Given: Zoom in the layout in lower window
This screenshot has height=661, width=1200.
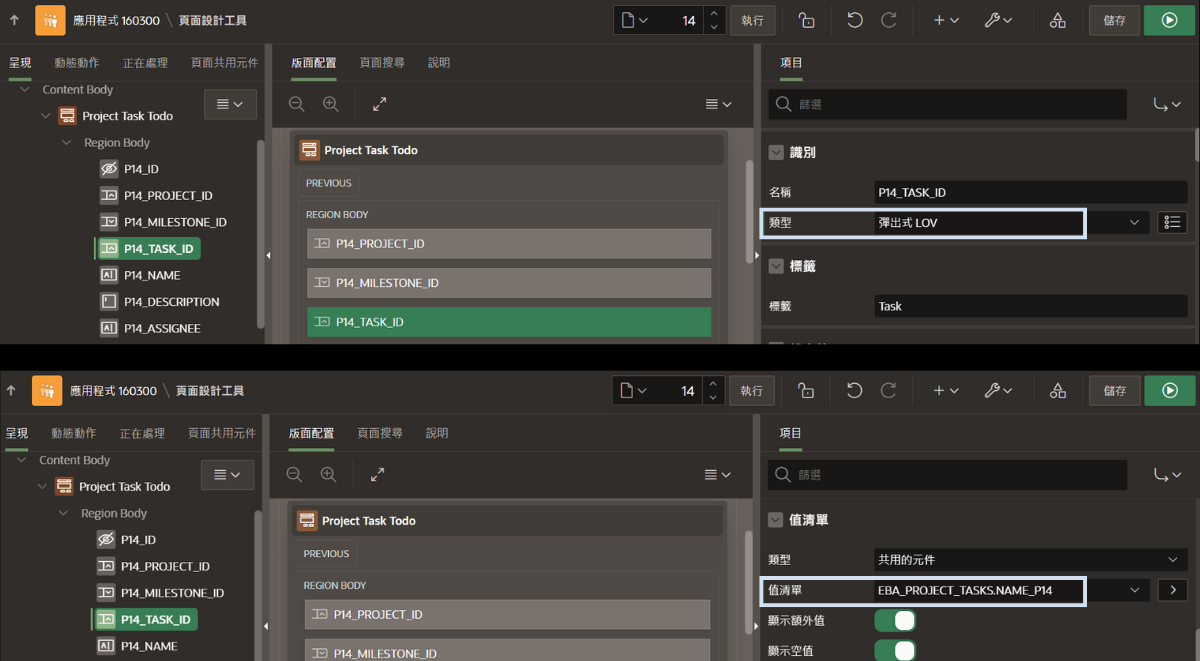Looking at the screenshot, I should coord(329,475).
